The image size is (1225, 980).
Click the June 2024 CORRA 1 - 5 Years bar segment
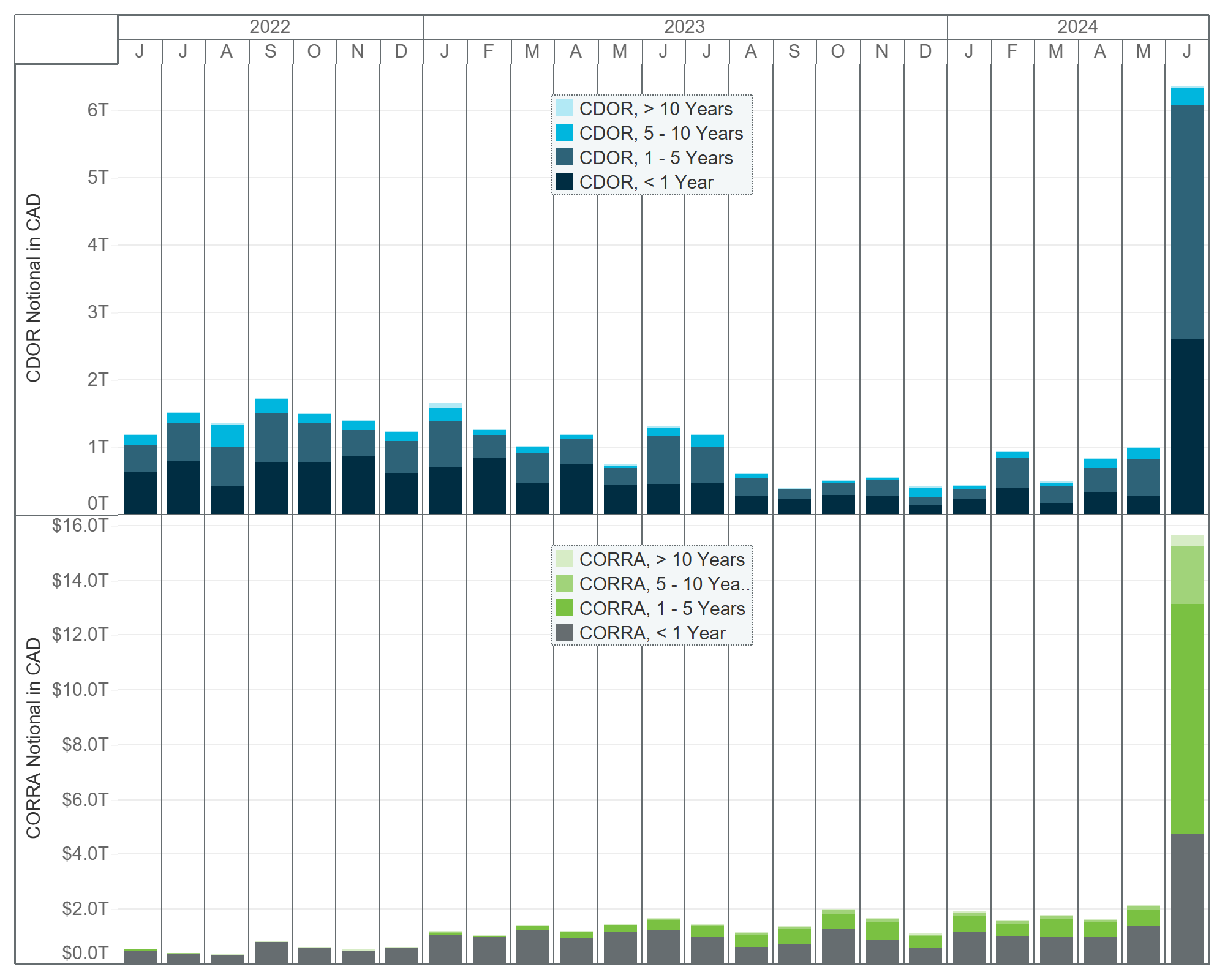click(x=1188, y=719)
